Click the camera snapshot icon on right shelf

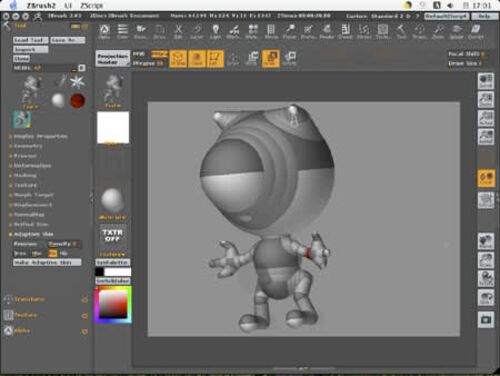coord(486,320)
